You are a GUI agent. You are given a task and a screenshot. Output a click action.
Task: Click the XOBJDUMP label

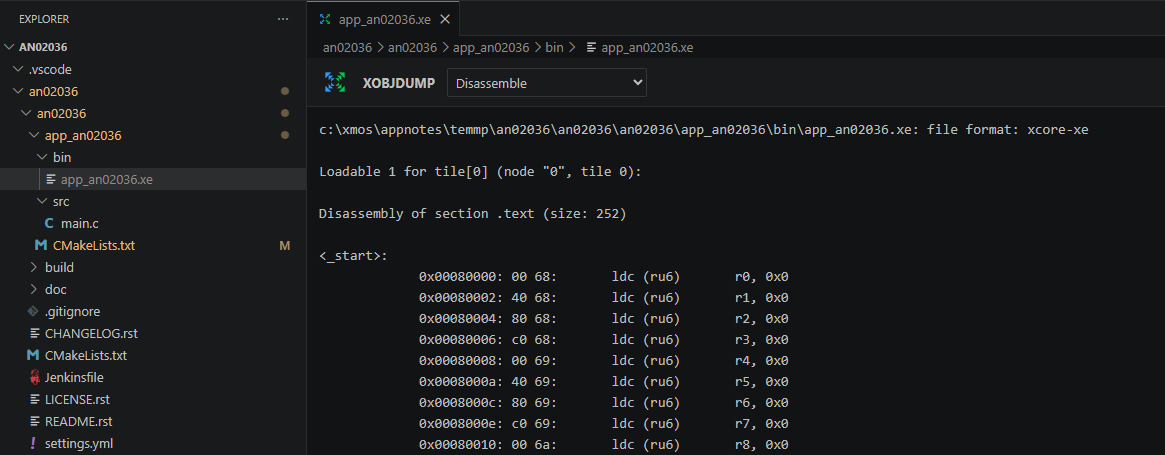(398, 83)
